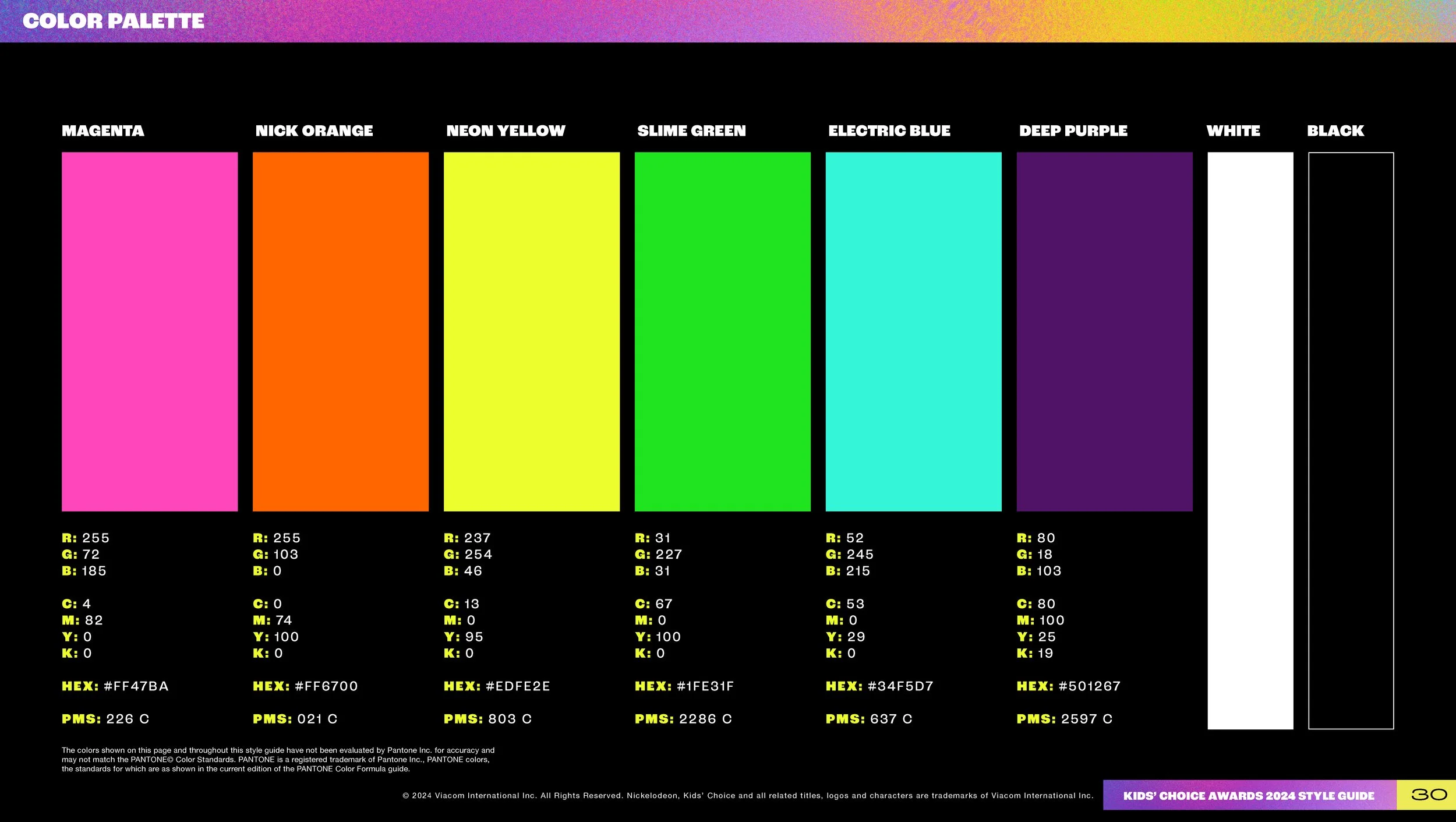
Task: Click the page number 30
Action: 1429,795
